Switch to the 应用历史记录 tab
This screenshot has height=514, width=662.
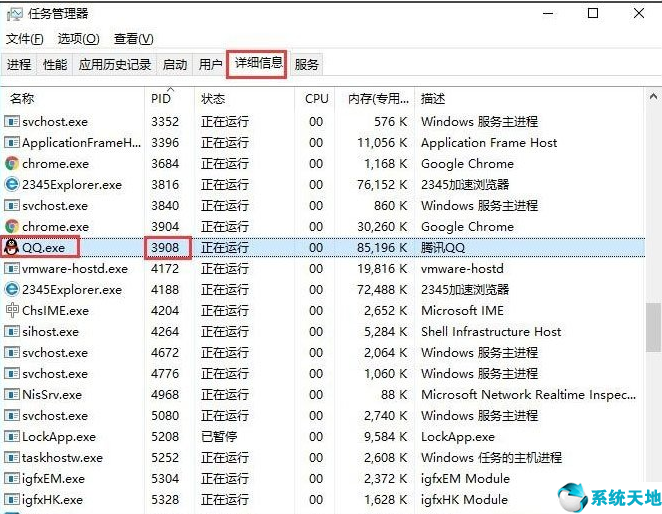115,65
